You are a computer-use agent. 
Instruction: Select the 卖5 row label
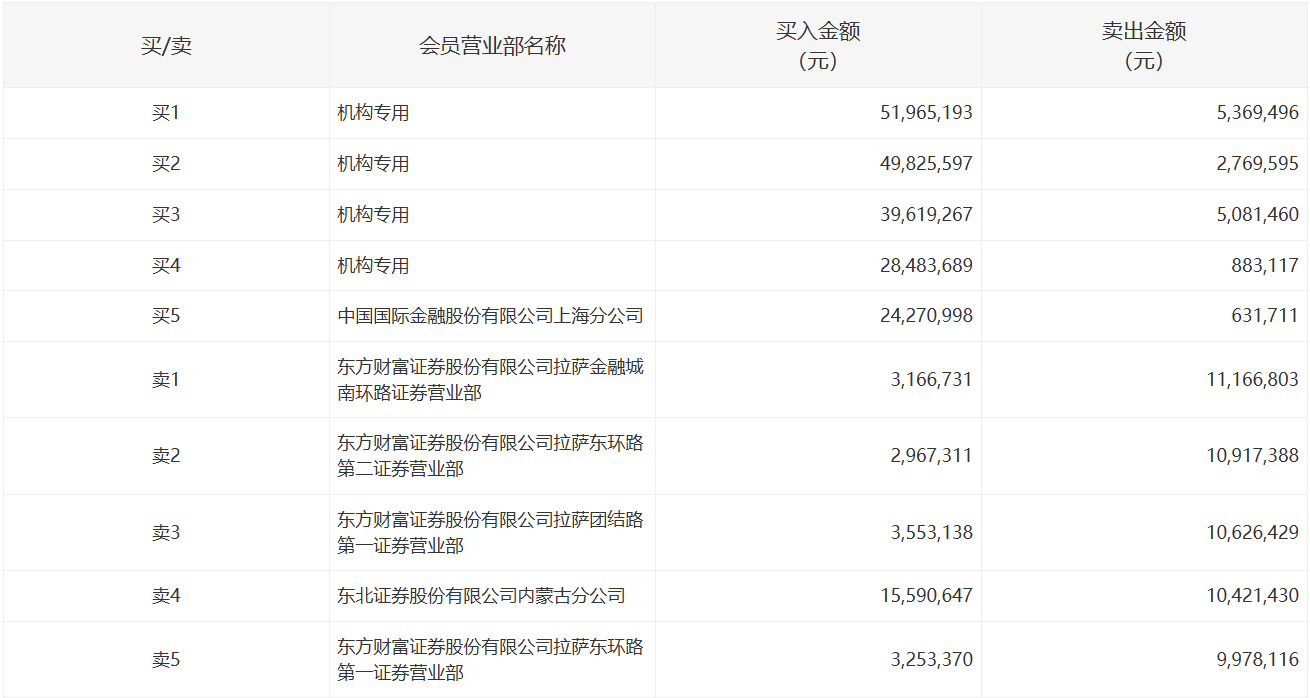point(166,660)
